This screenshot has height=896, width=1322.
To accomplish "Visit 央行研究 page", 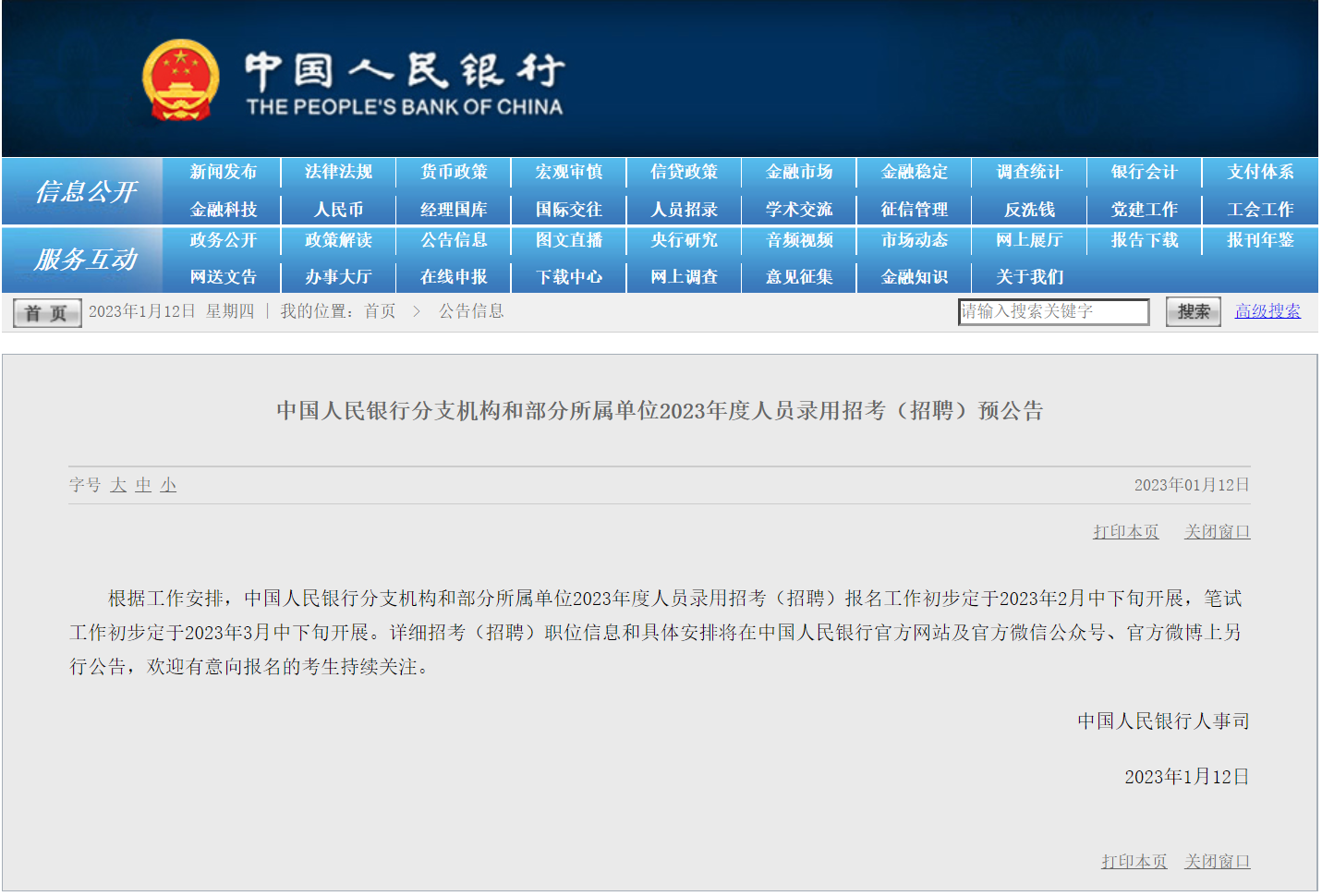I will (x=684, y=240).
